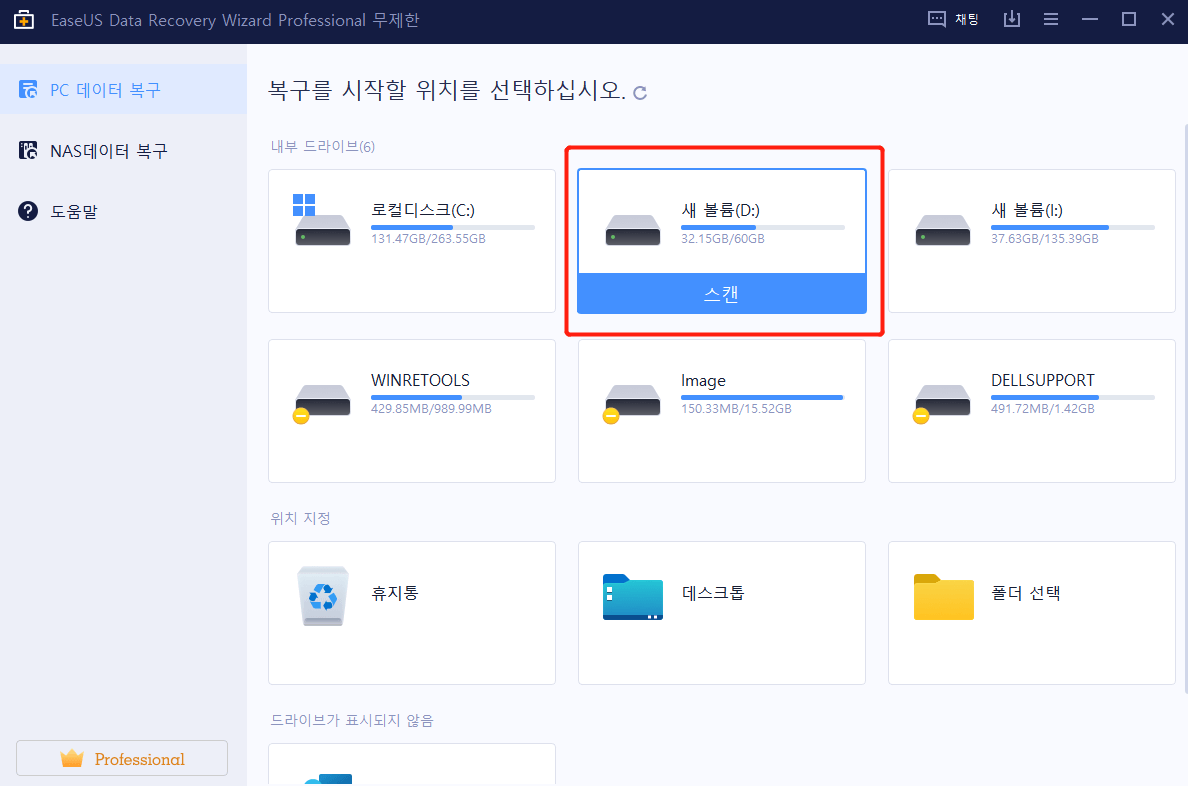
Task: Click the Image partition drive icon
Action: click(x=631, y=402)
